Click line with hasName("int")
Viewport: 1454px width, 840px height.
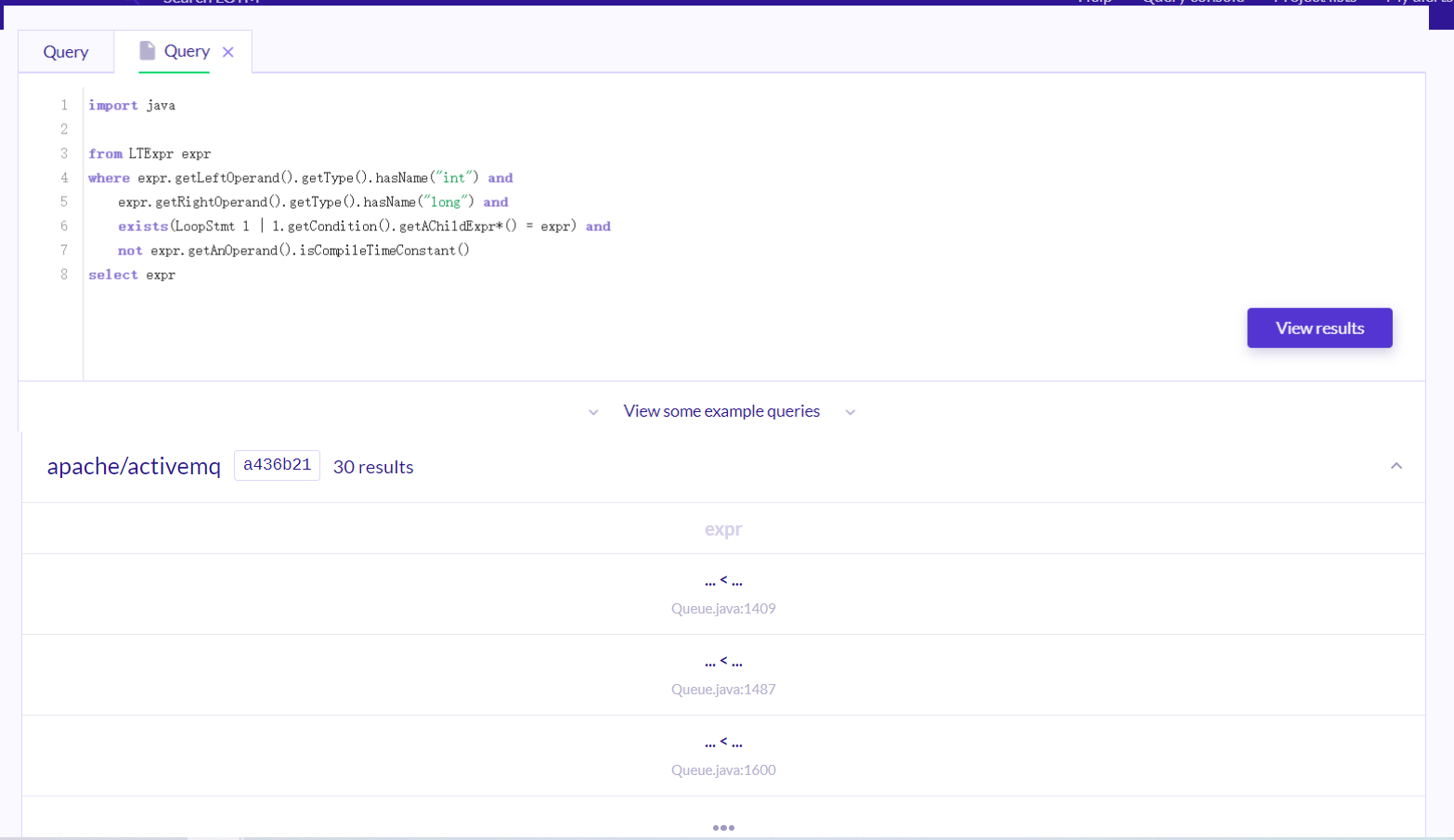click(x=301, y=178)
